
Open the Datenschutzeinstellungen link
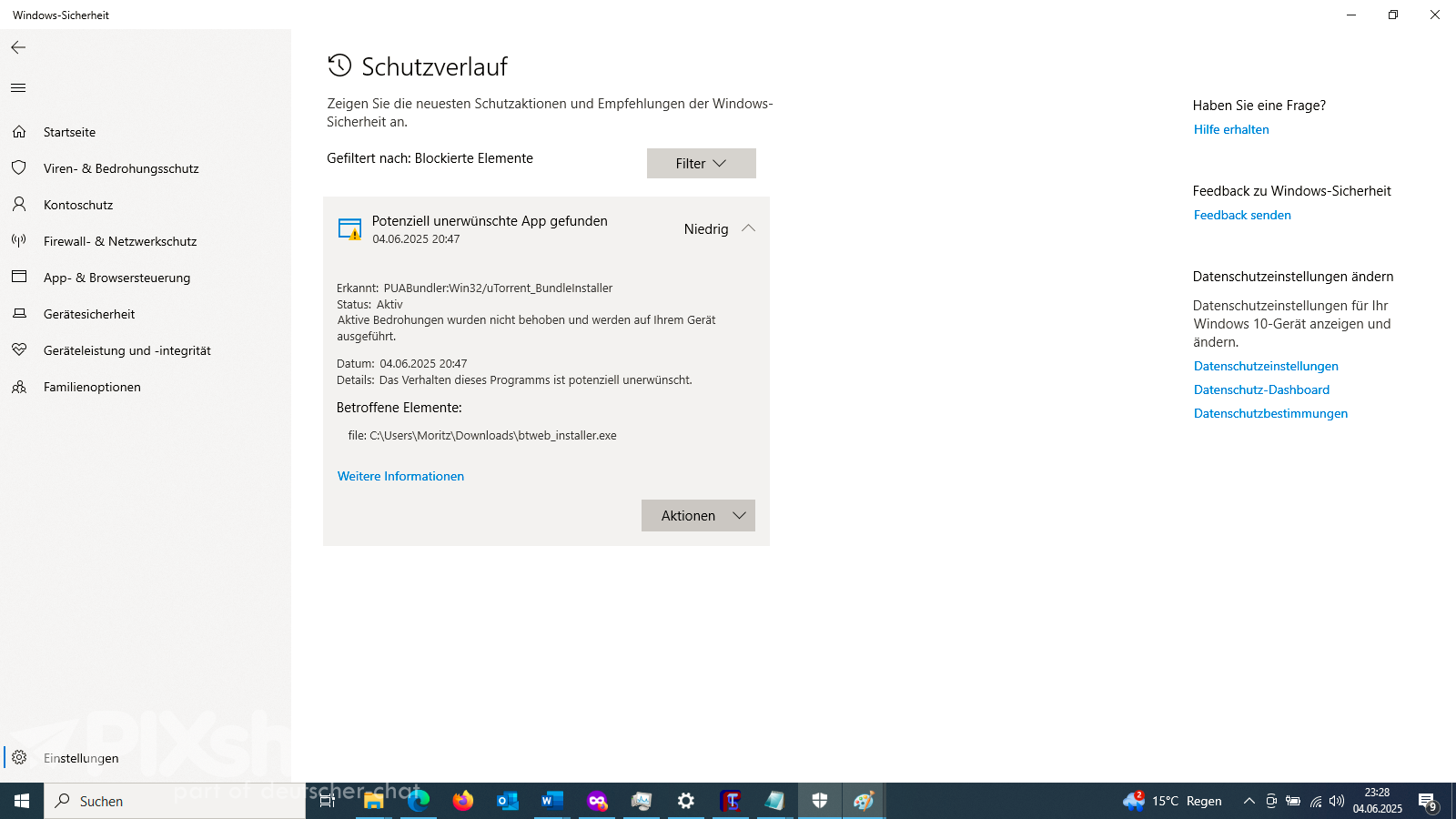click(1266, 366)
